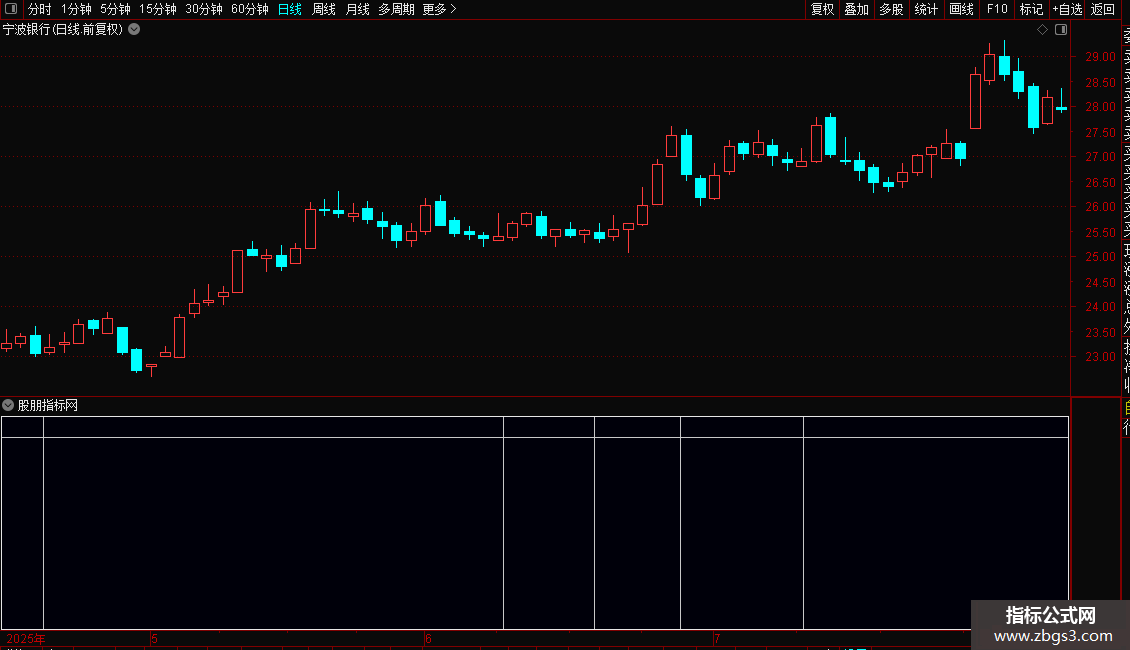Select the 60分钟 period
Screen dimensions: 1130x650
(250, 9)
